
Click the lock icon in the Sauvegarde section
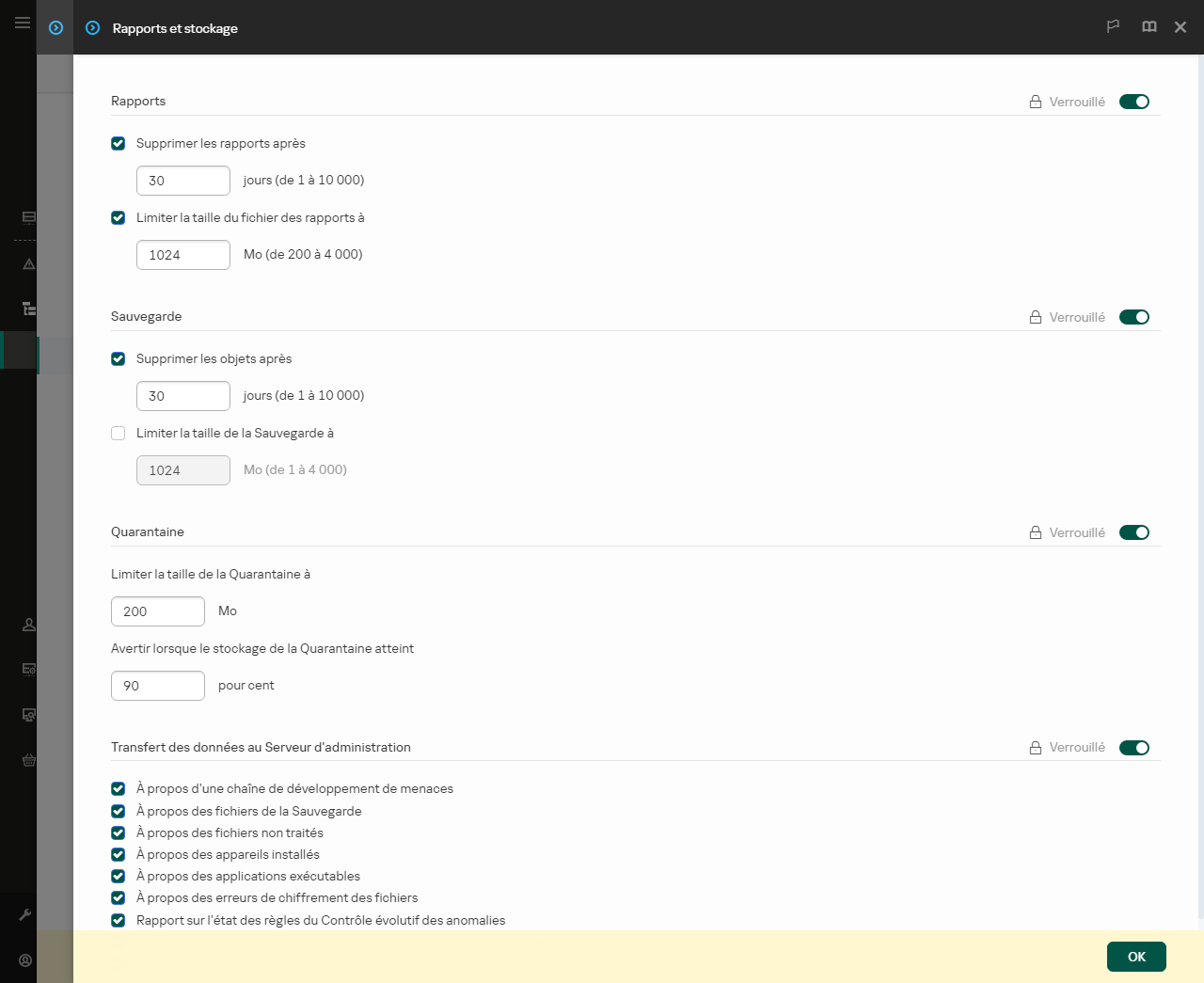[1036, 317]
